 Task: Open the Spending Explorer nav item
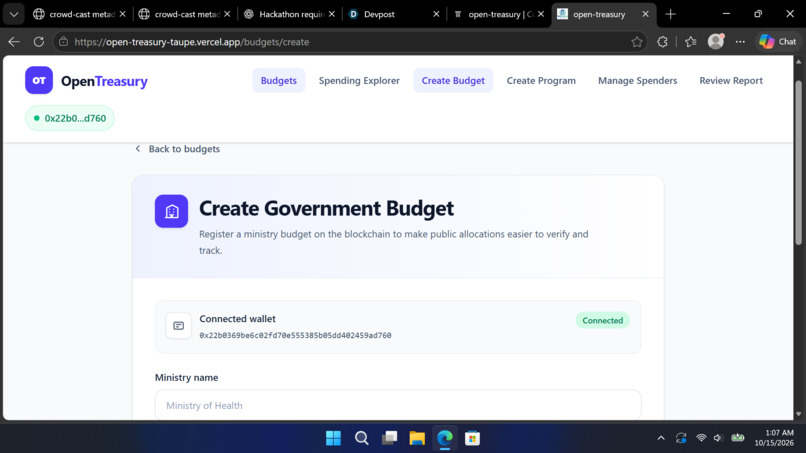359,80
